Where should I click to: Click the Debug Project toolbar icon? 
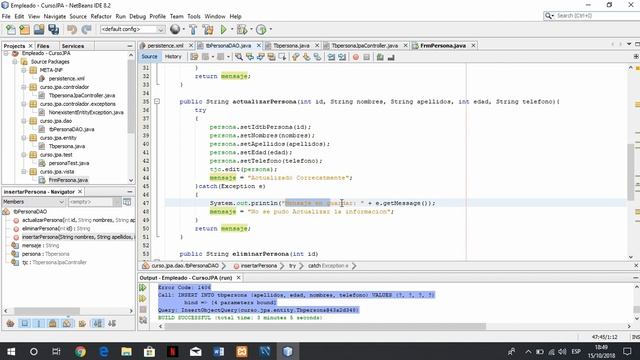point(242,29)
